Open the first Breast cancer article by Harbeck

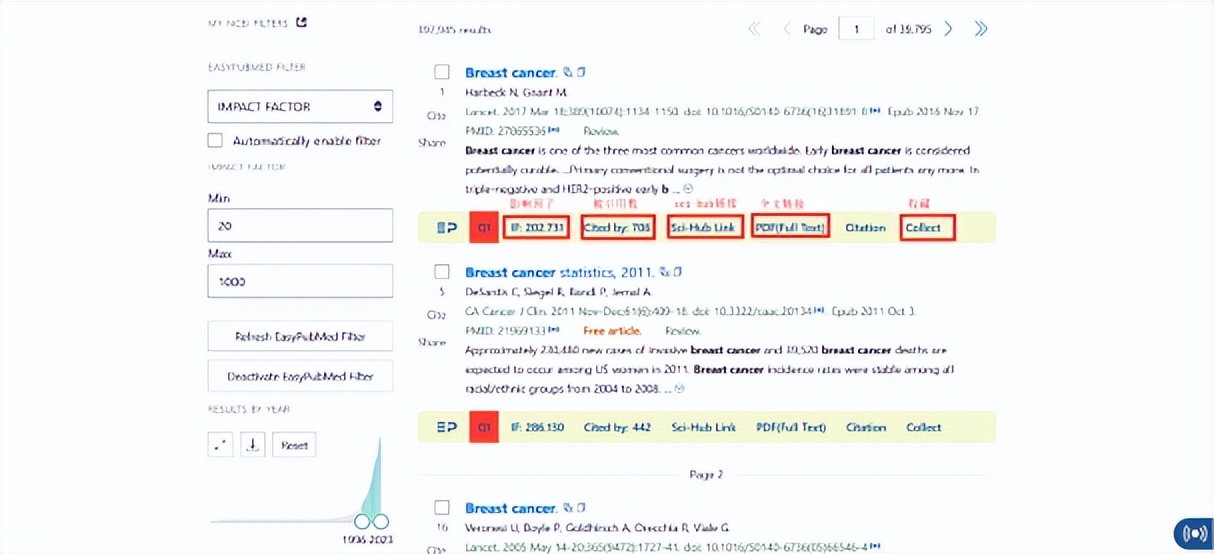[x=511, y=72]
